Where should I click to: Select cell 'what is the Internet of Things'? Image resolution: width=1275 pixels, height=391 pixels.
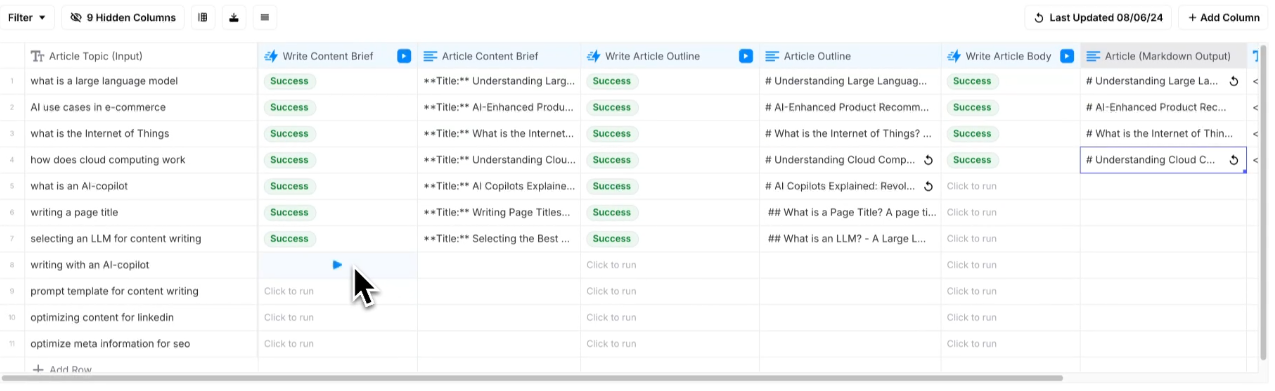[x=141, y=133]
